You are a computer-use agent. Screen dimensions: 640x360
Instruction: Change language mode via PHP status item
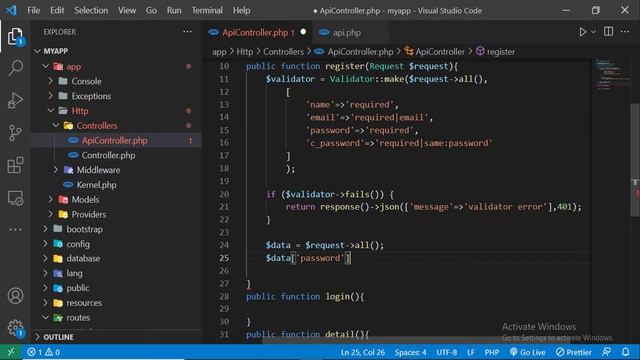click(491, 352)
